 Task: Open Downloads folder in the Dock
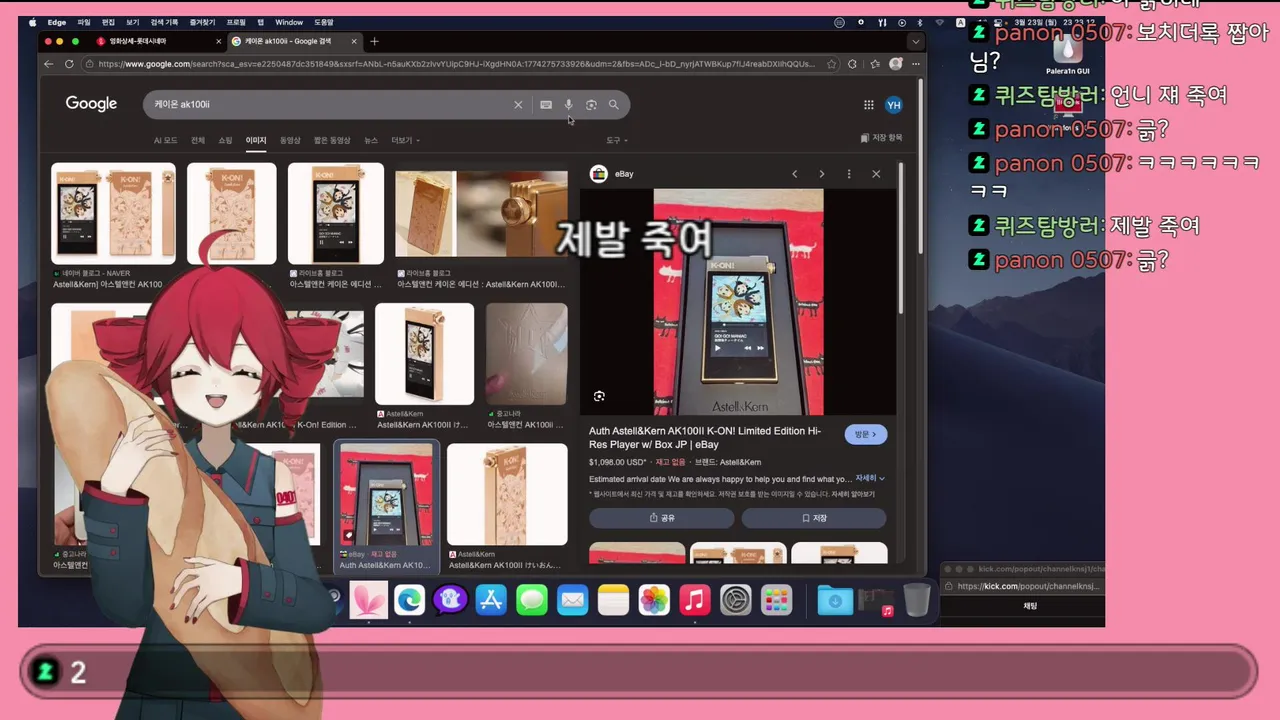835,600
